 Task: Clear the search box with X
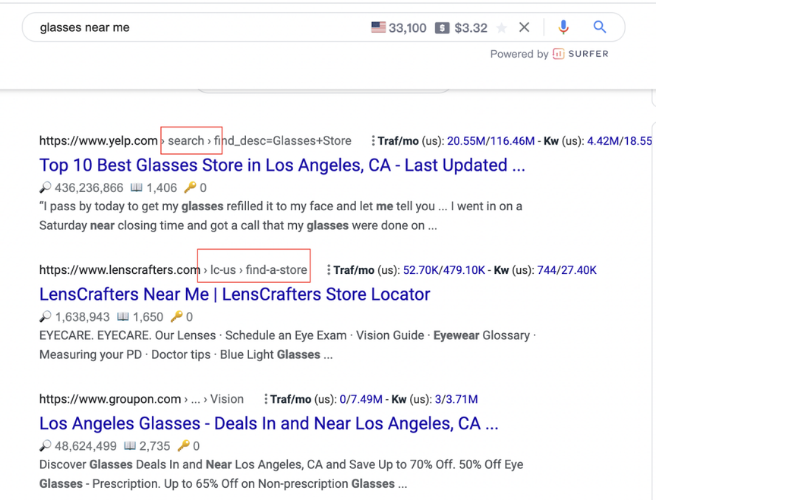click(524, 27)
